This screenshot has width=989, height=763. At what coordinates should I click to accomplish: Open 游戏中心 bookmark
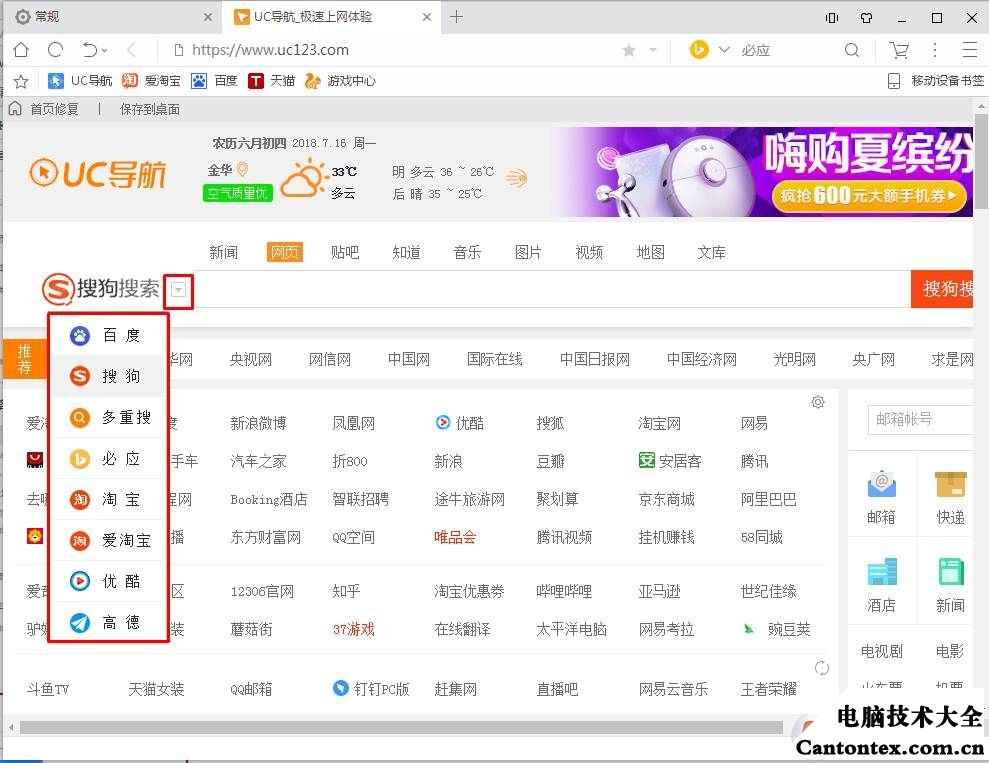[340, 81]
